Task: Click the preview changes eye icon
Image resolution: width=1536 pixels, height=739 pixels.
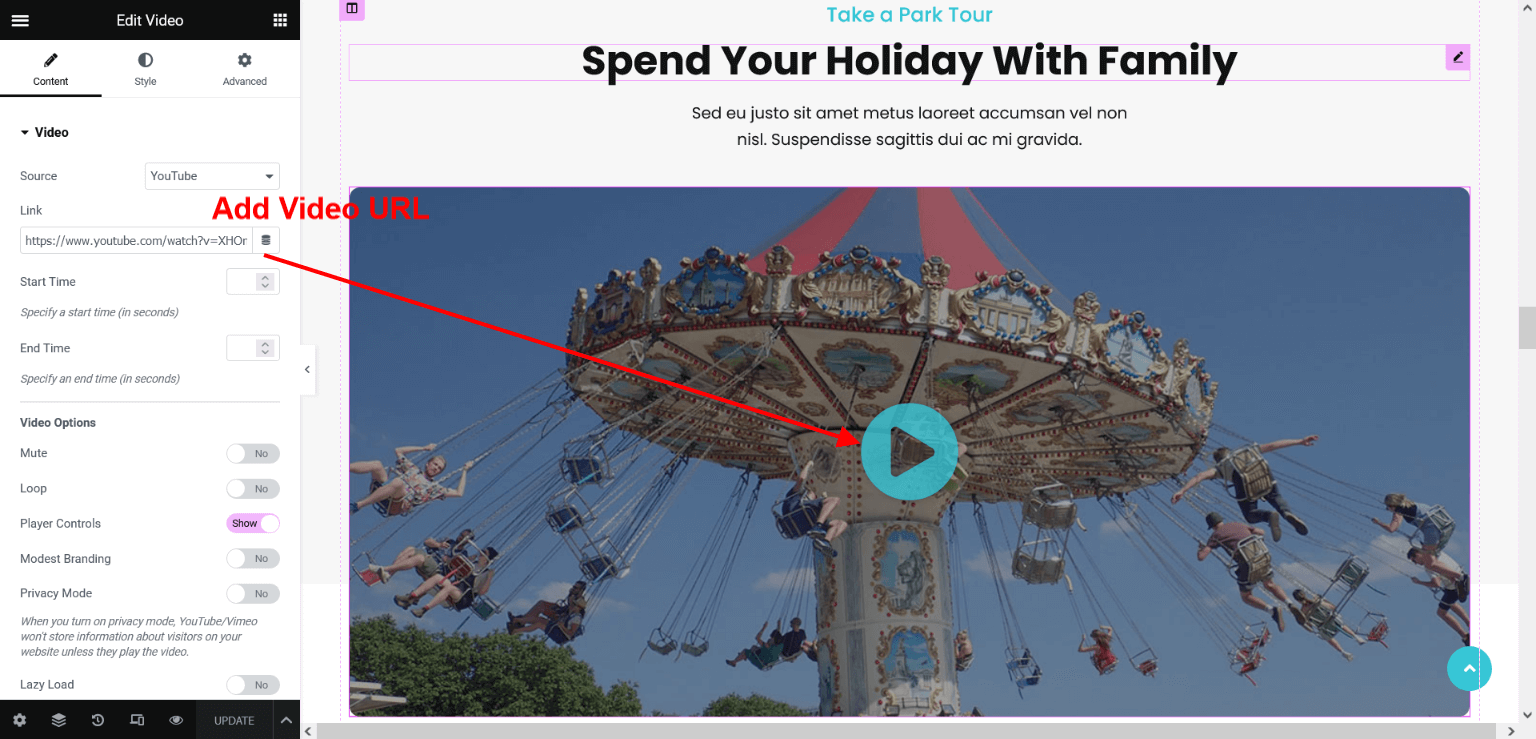Action: [176, 720]
